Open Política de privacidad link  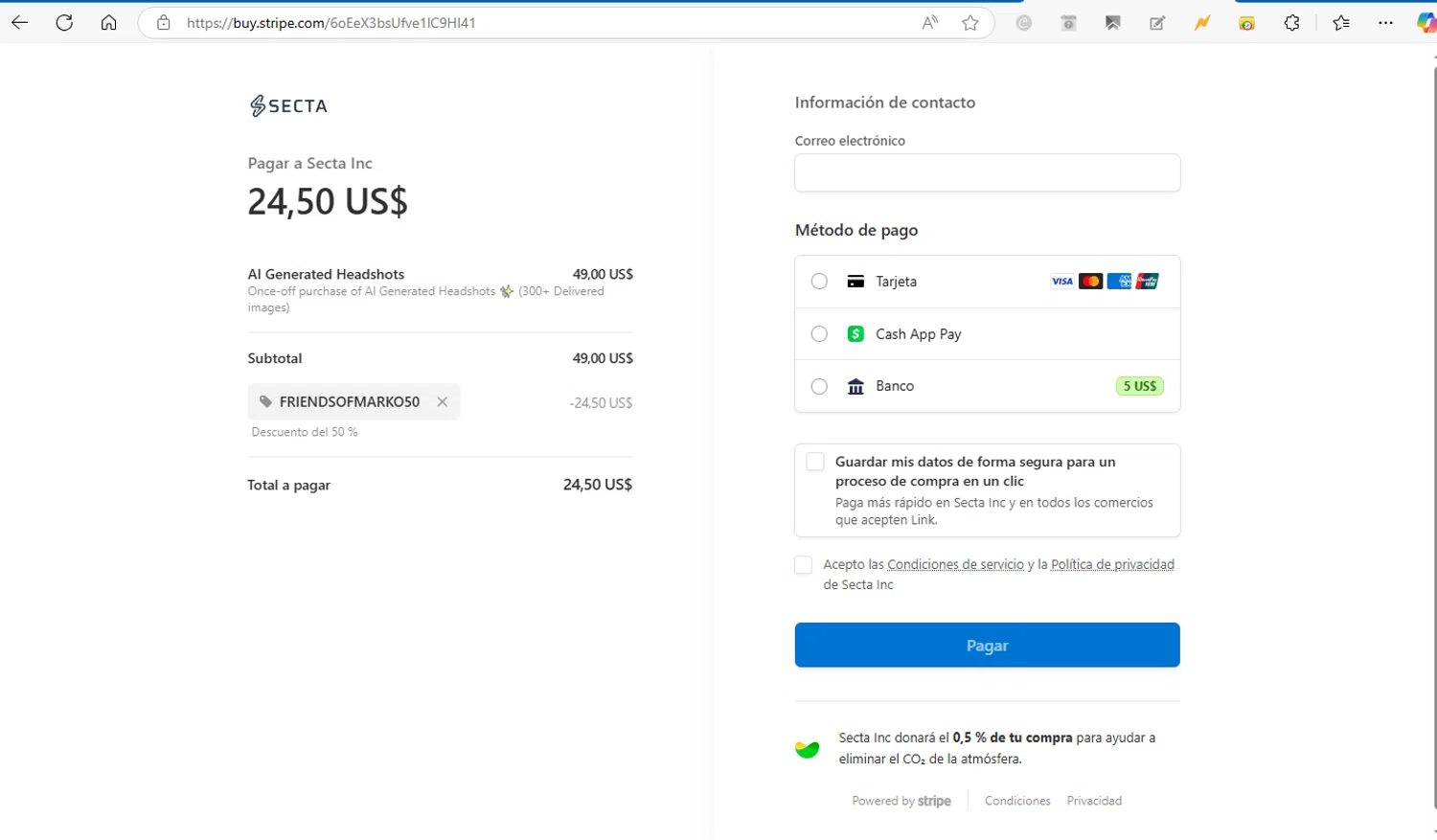click(x=1112, y=564)
